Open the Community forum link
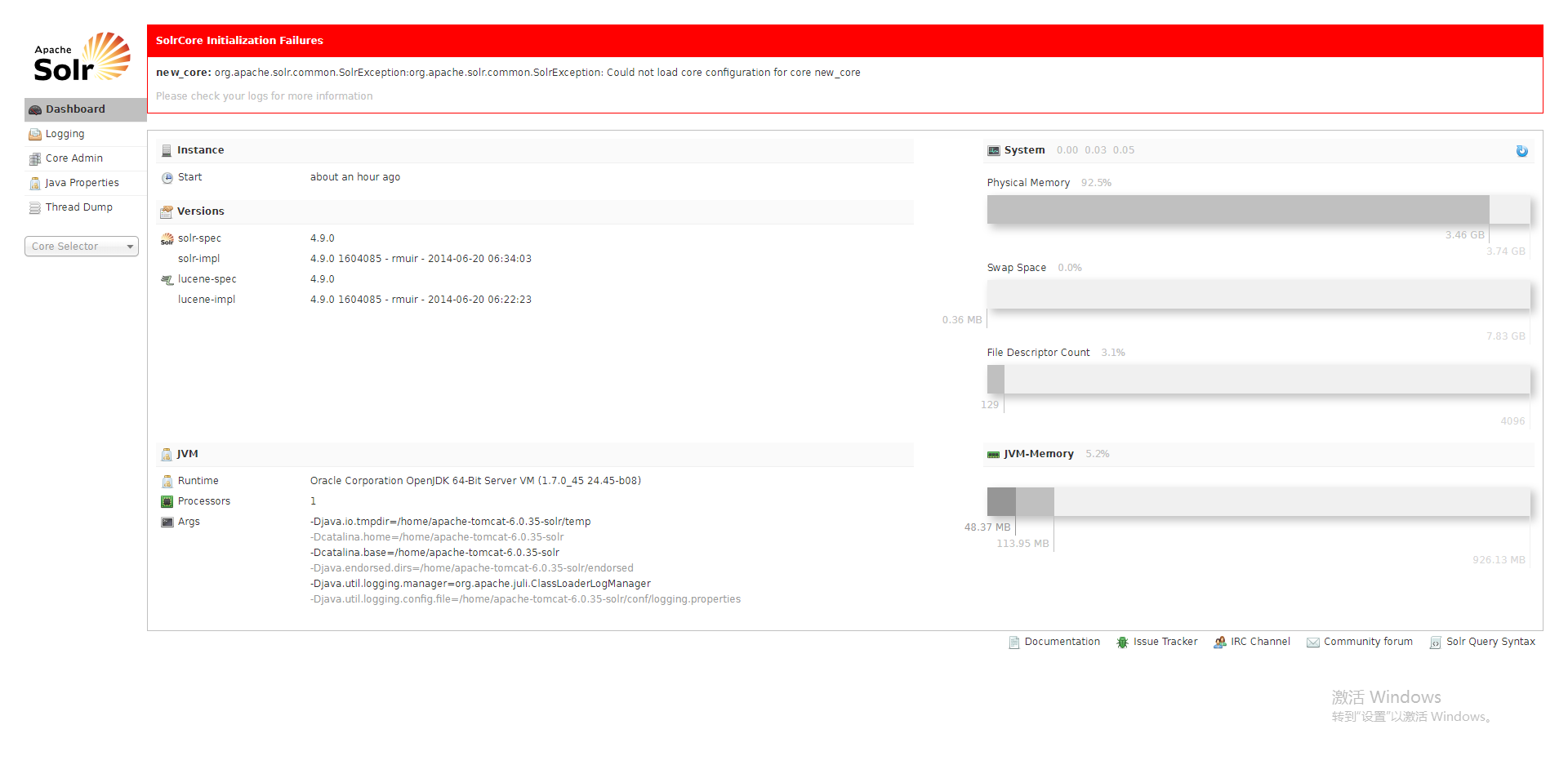 pyautogui.click(x=1368, y=642)
